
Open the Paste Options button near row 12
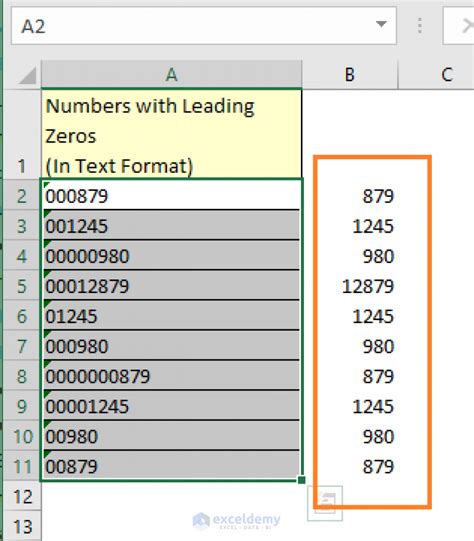coord(325,503)
